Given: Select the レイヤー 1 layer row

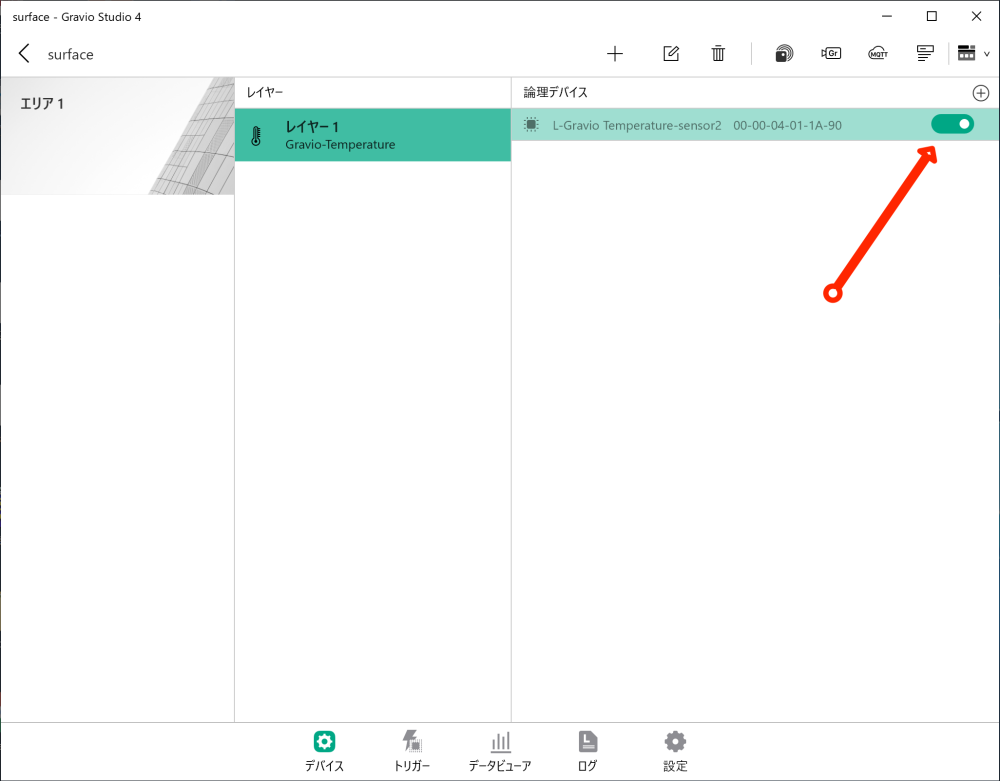Looking at the screenshot, I should (x=372, y=135).
